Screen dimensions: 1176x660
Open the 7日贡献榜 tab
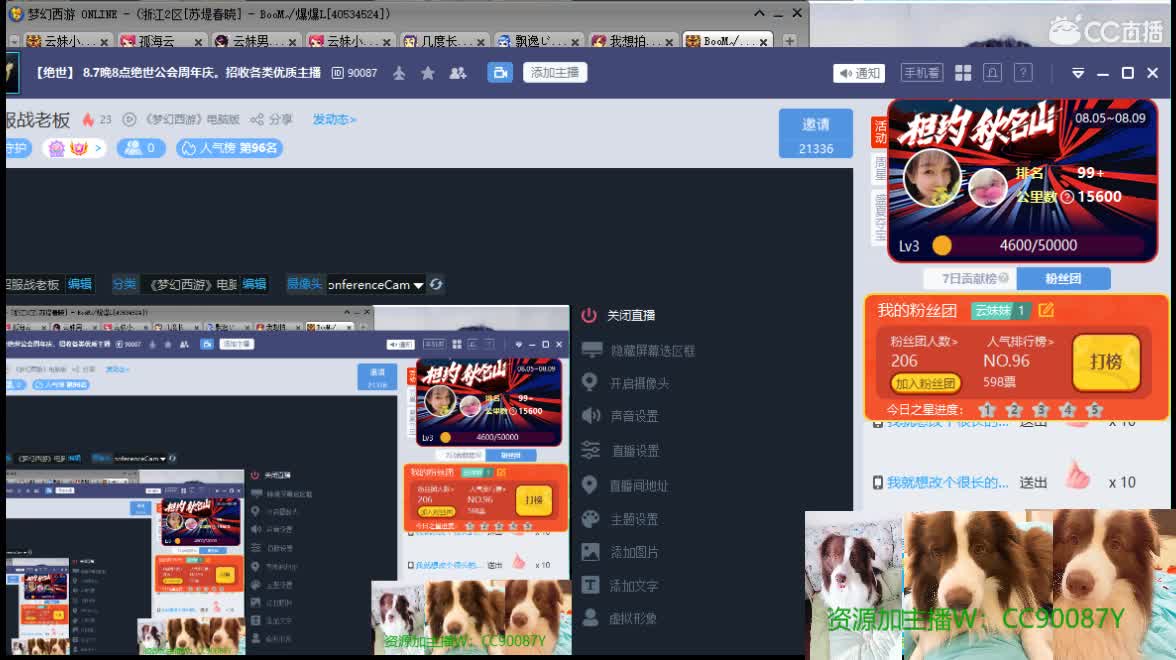point(970,278)
